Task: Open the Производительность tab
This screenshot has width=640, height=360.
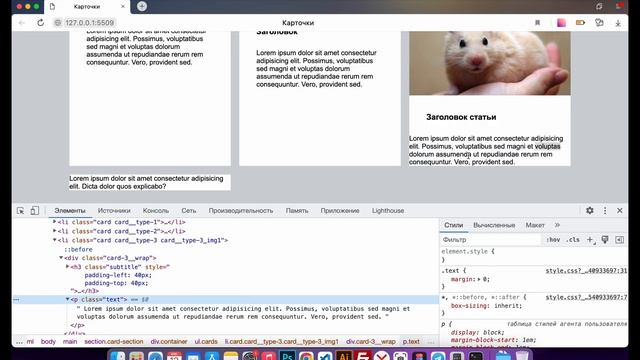Action: click(x=241, y=211)
